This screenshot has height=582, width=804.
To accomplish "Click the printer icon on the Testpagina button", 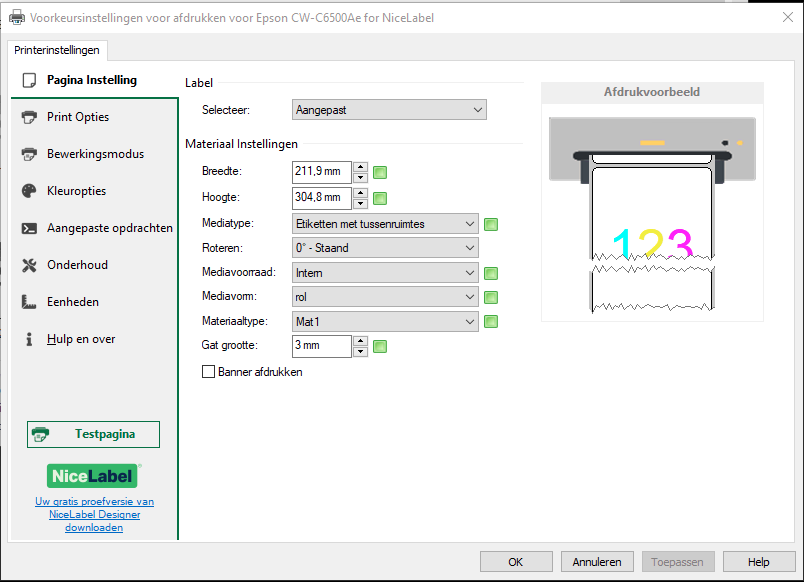I will (x=41, y=434).
